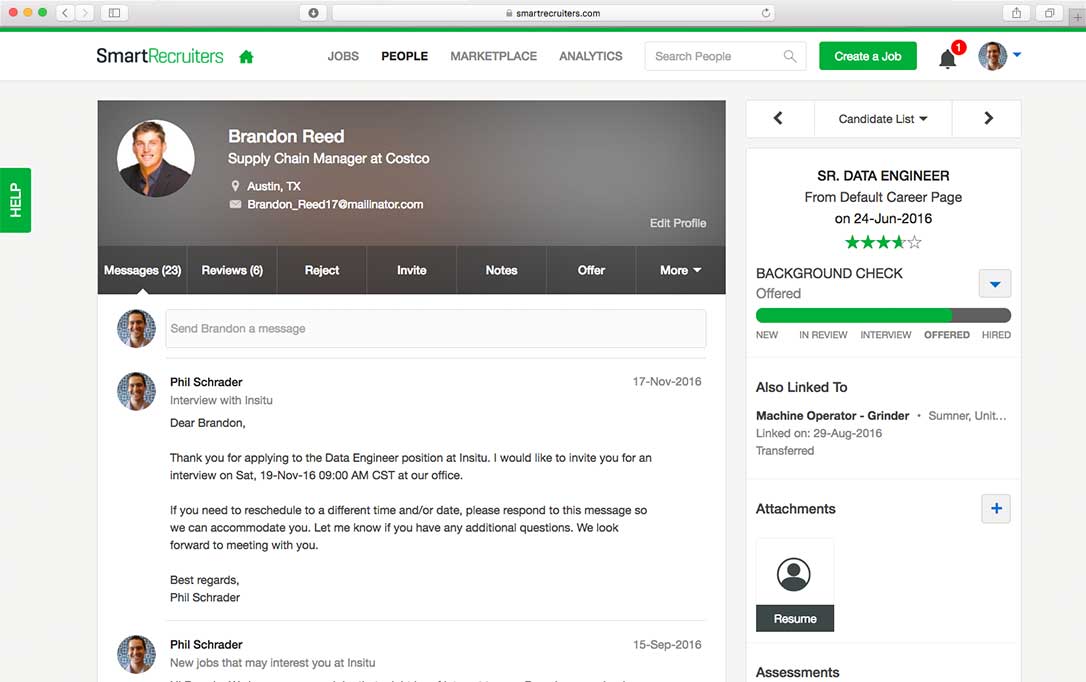
Task: Open the Safari share button
Action: (1016, 12)
